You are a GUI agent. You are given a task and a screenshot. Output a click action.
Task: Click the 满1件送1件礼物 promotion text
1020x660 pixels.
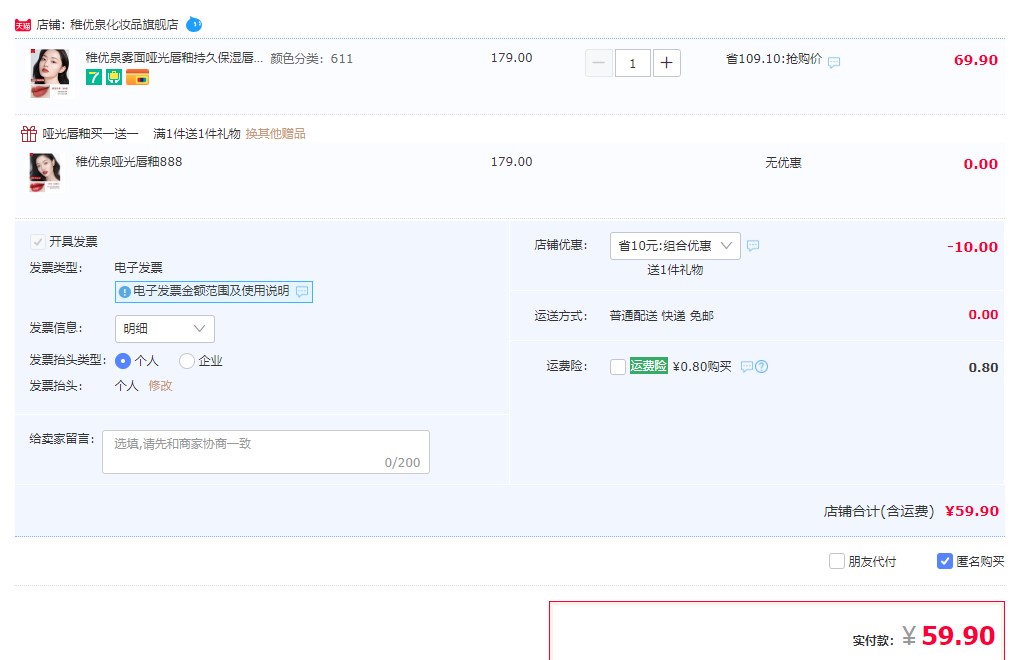196,134
